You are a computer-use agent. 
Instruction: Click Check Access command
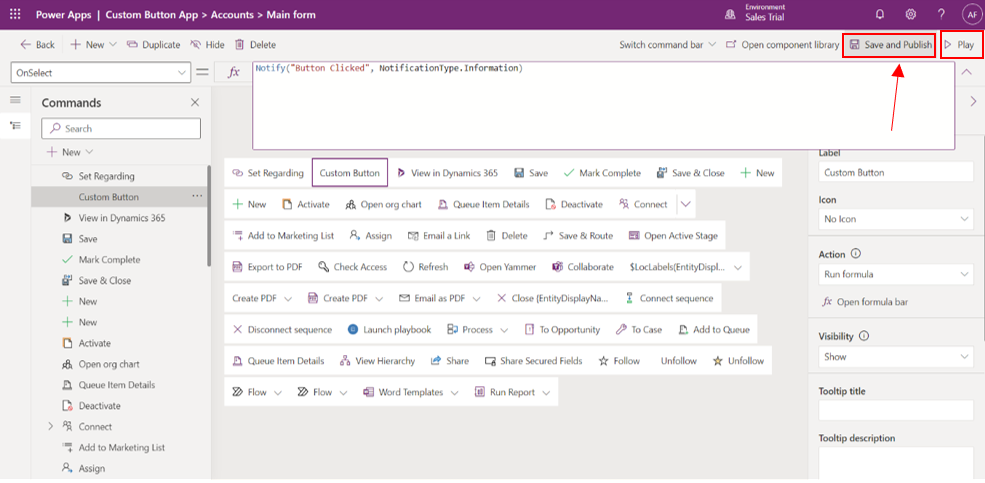point(352,267)
